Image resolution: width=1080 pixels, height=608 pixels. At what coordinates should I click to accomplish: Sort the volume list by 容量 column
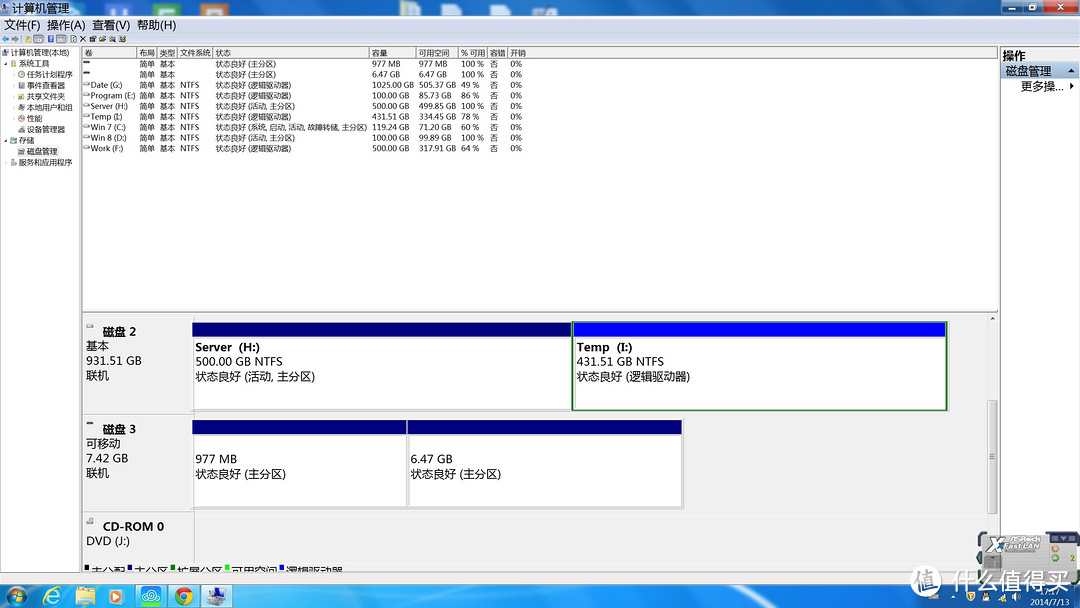380,53
